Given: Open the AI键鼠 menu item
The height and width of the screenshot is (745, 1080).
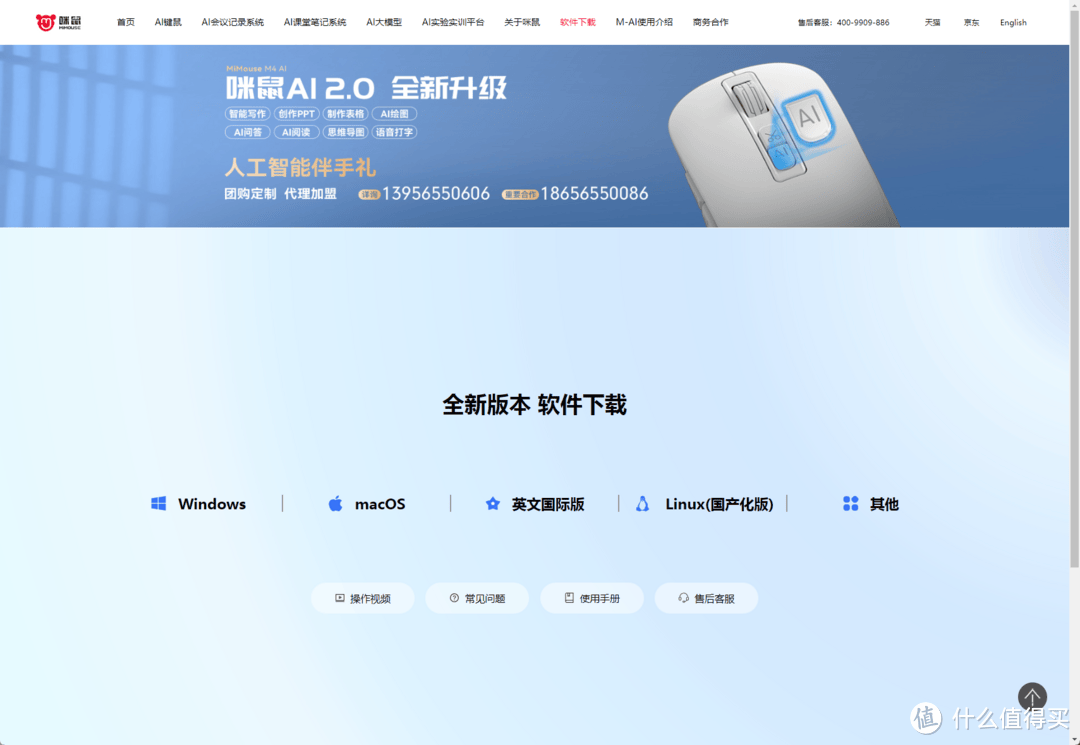Looking at the screenshot, I should pyautogui.click(x=168, y=22).
